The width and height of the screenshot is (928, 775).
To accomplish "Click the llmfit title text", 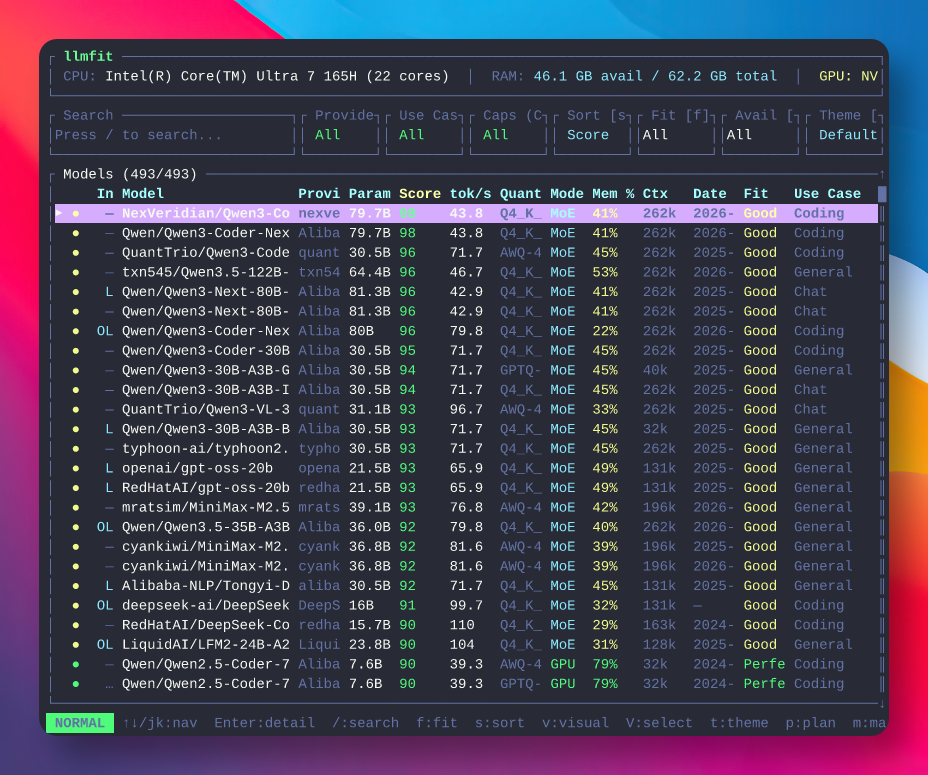I will [x=88, y=56].
